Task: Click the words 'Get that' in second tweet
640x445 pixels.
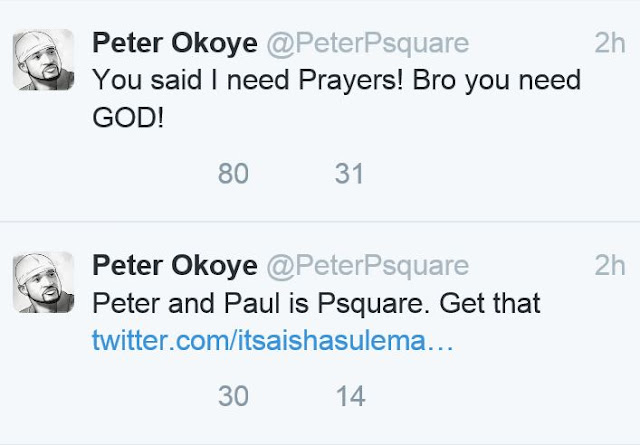Action: 490,303
